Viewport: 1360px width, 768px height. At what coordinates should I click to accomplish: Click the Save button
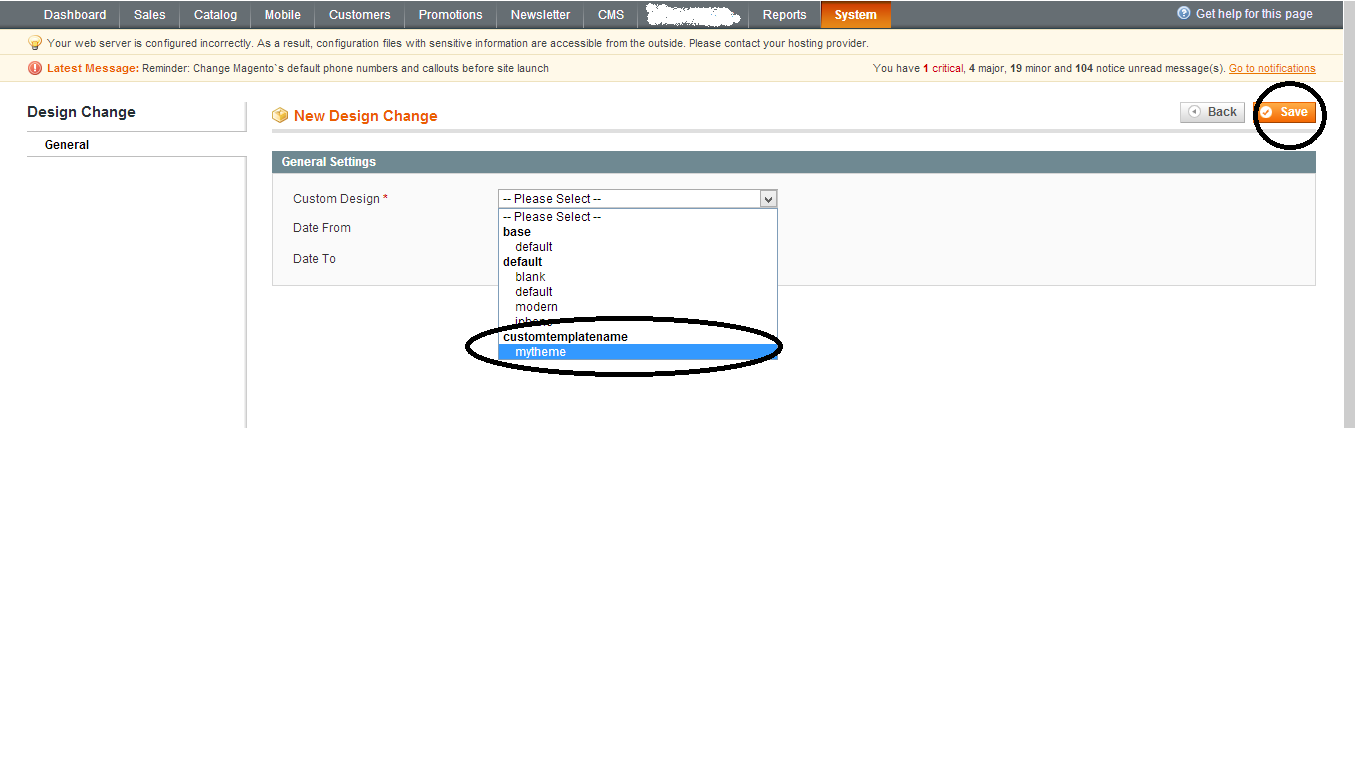(1285, 112)
